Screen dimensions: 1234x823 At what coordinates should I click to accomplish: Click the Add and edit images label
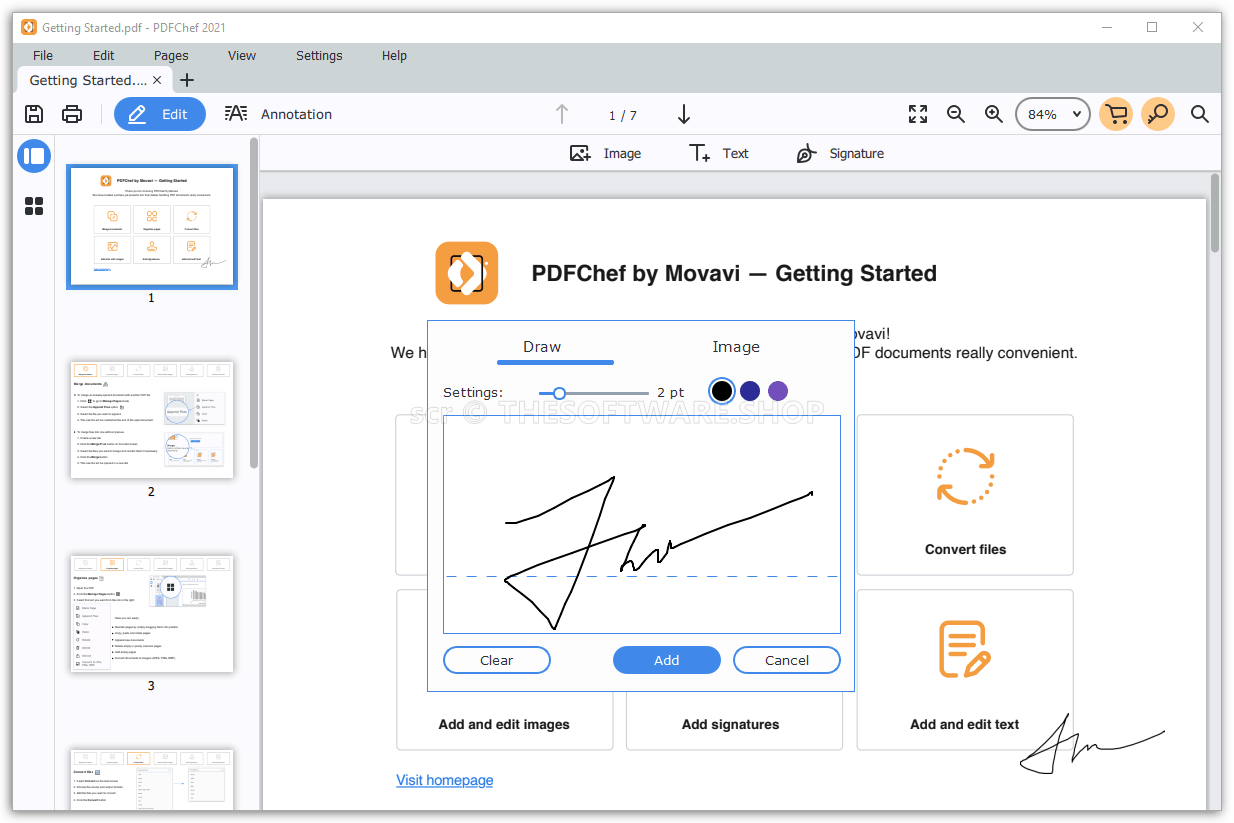click(504, 724)
